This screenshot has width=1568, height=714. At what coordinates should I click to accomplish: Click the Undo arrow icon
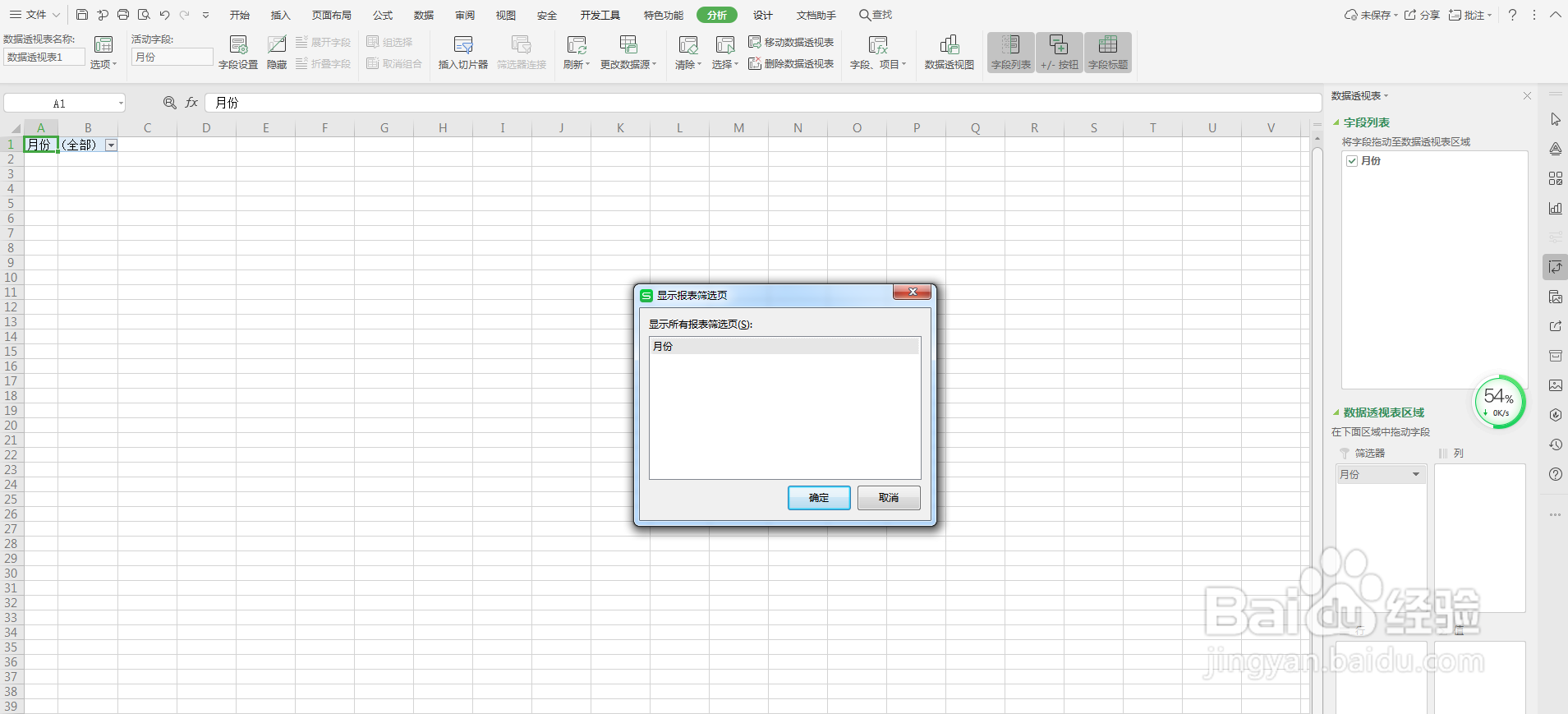point(164,15)
